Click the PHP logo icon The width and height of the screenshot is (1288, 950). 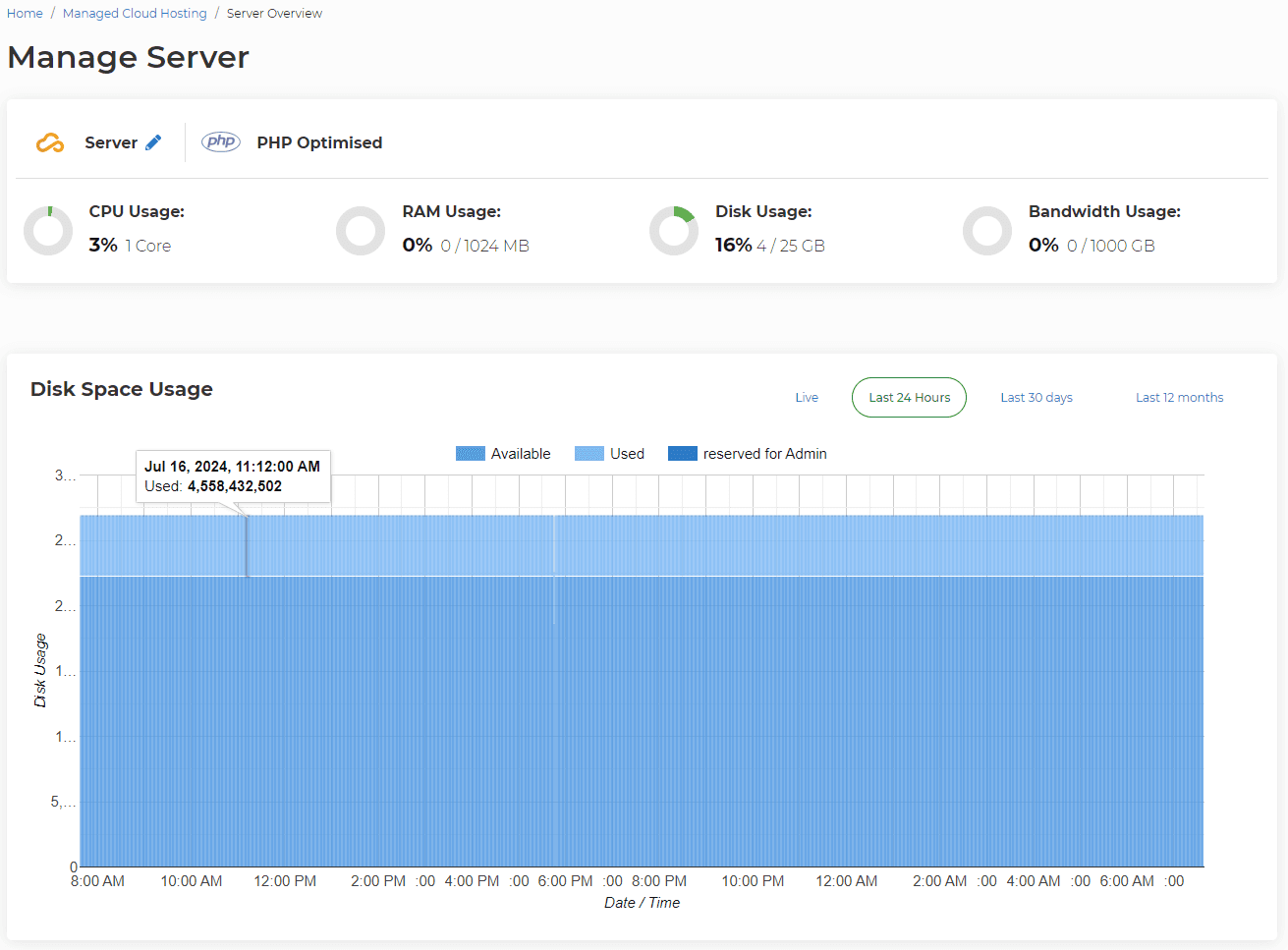pos(221,141)
